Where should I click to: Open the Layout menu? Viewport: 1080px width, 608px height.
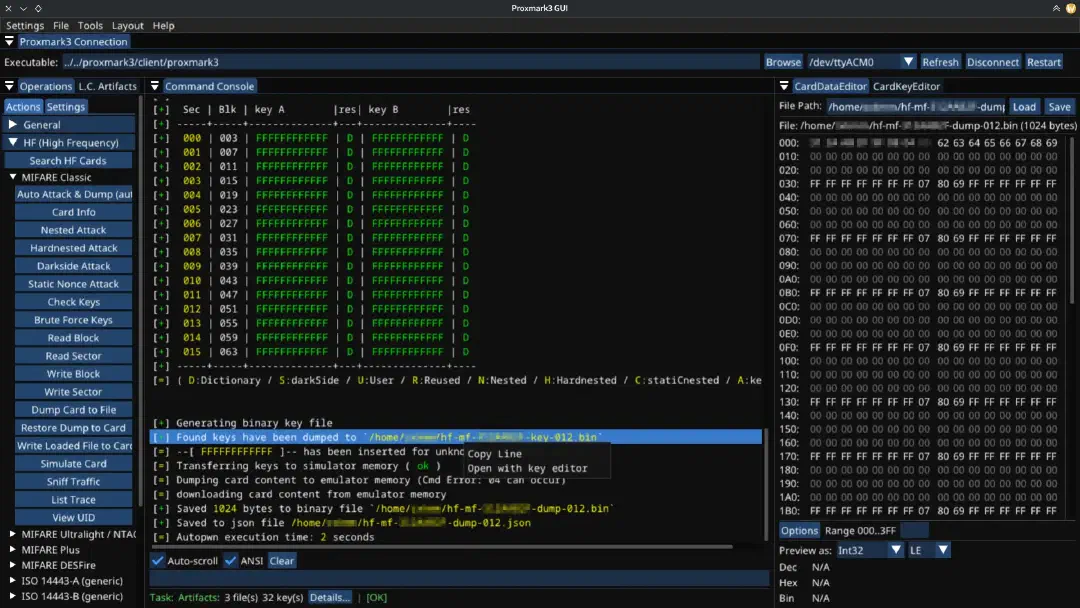click(127, 25)
